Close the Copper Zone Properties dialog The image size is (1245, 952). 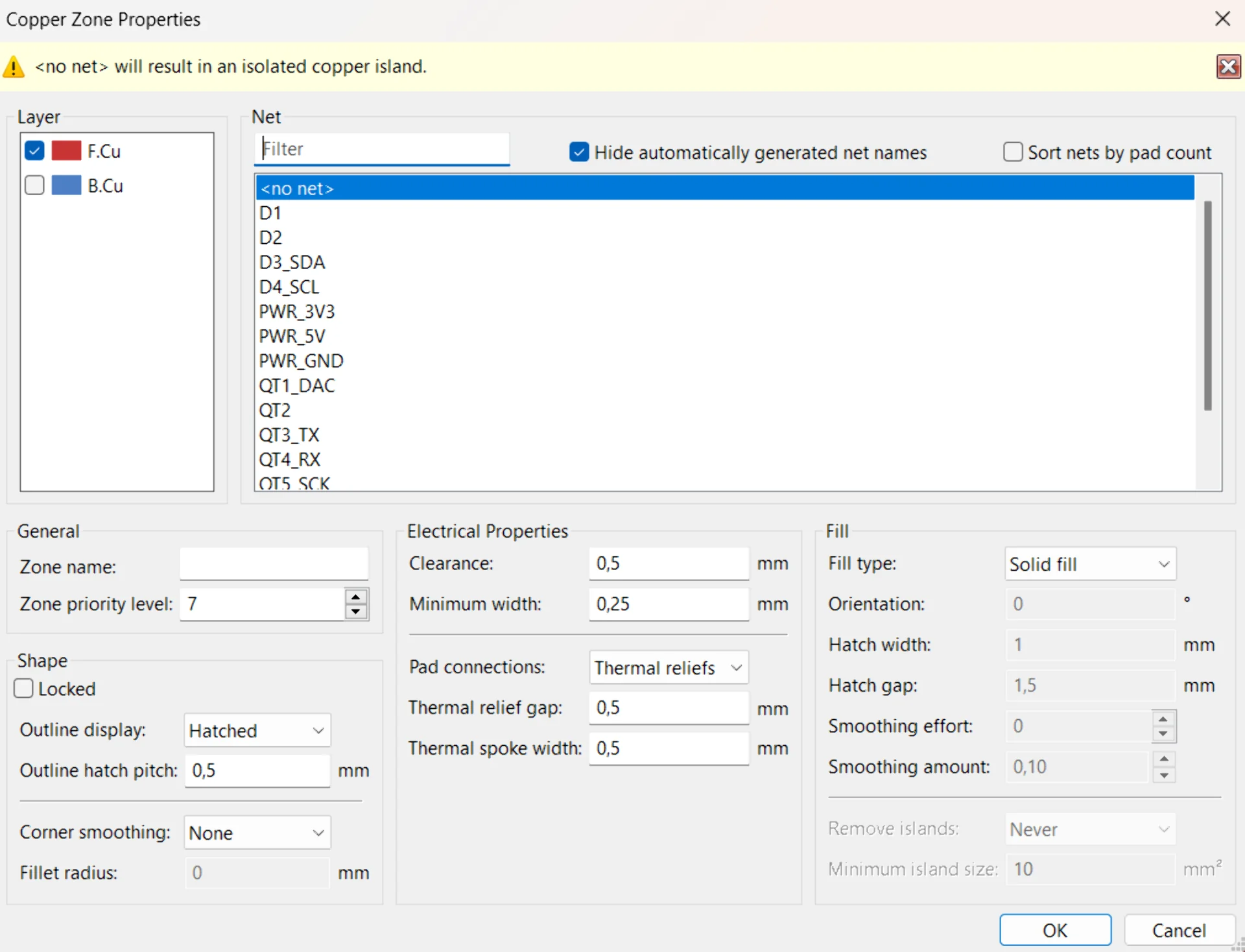coord(1222,18)
